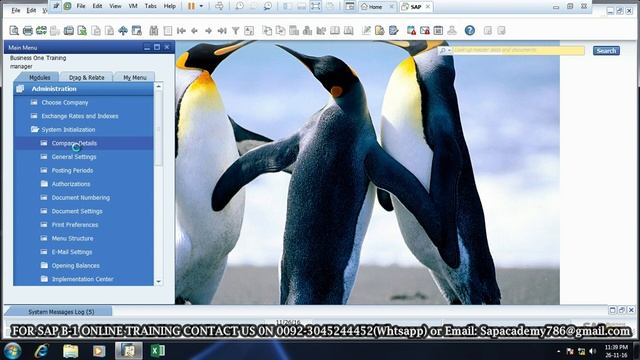The image size is (640, 360).
Task: Click the Lock Screen toolbar icon
Action: (136, 31)
